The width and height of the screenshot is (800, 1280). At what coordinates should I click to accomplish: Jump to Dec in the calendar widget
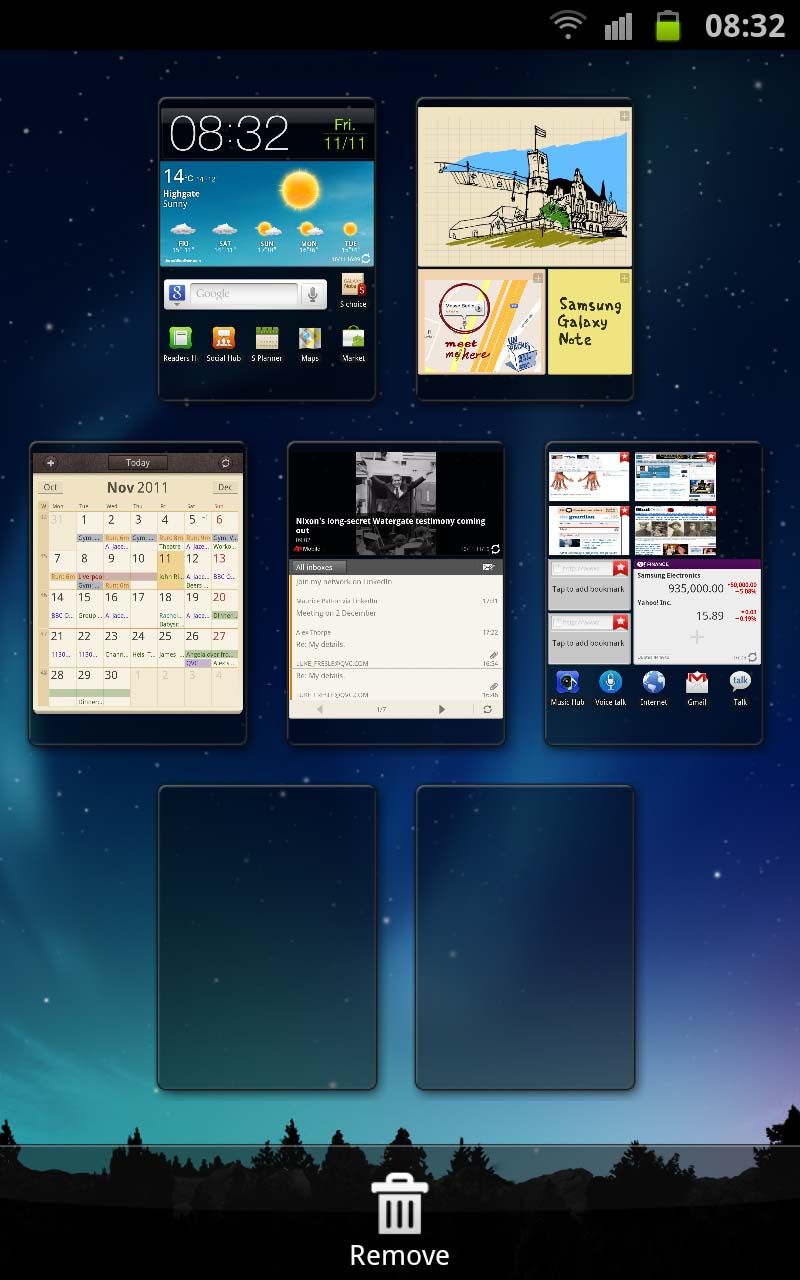pyautogui.click(x=224, y=487)
